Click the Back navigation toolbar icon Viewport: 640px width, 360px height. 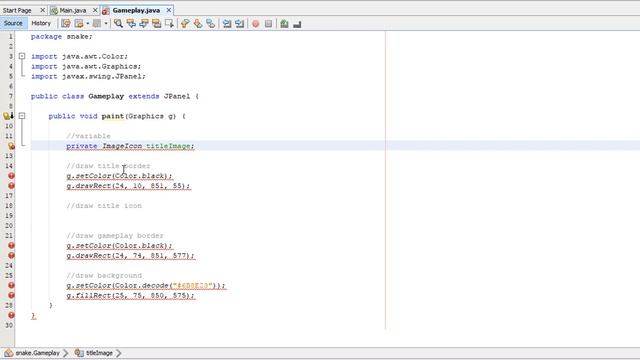pos(79,24)
